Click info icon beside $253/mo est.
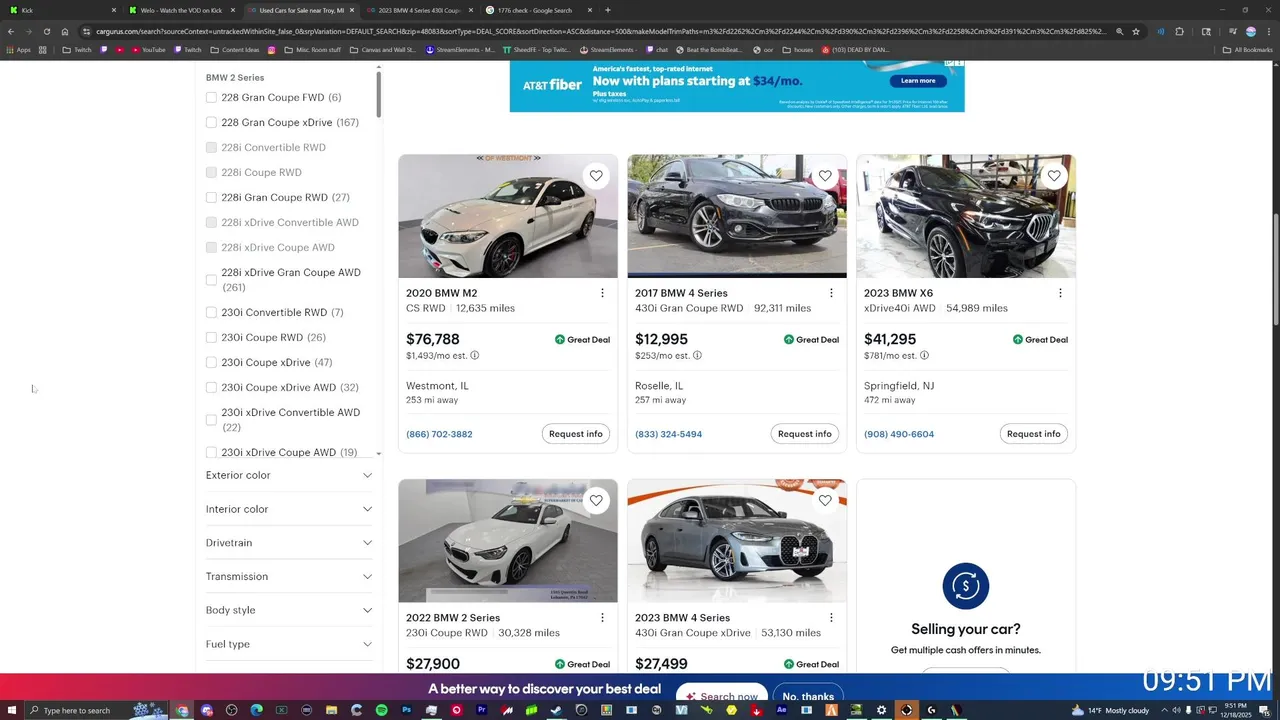The image size is (1280, 720). 697,356
